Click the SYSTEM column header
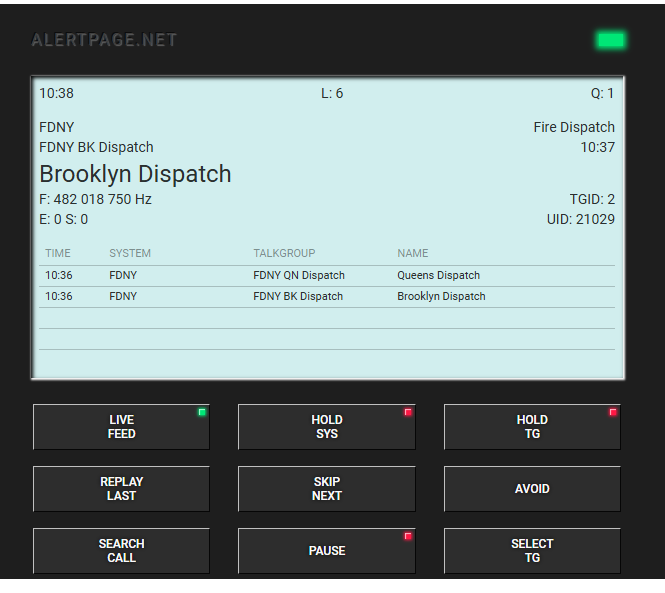This screenshot has height=593, width=665. (130, 253)
